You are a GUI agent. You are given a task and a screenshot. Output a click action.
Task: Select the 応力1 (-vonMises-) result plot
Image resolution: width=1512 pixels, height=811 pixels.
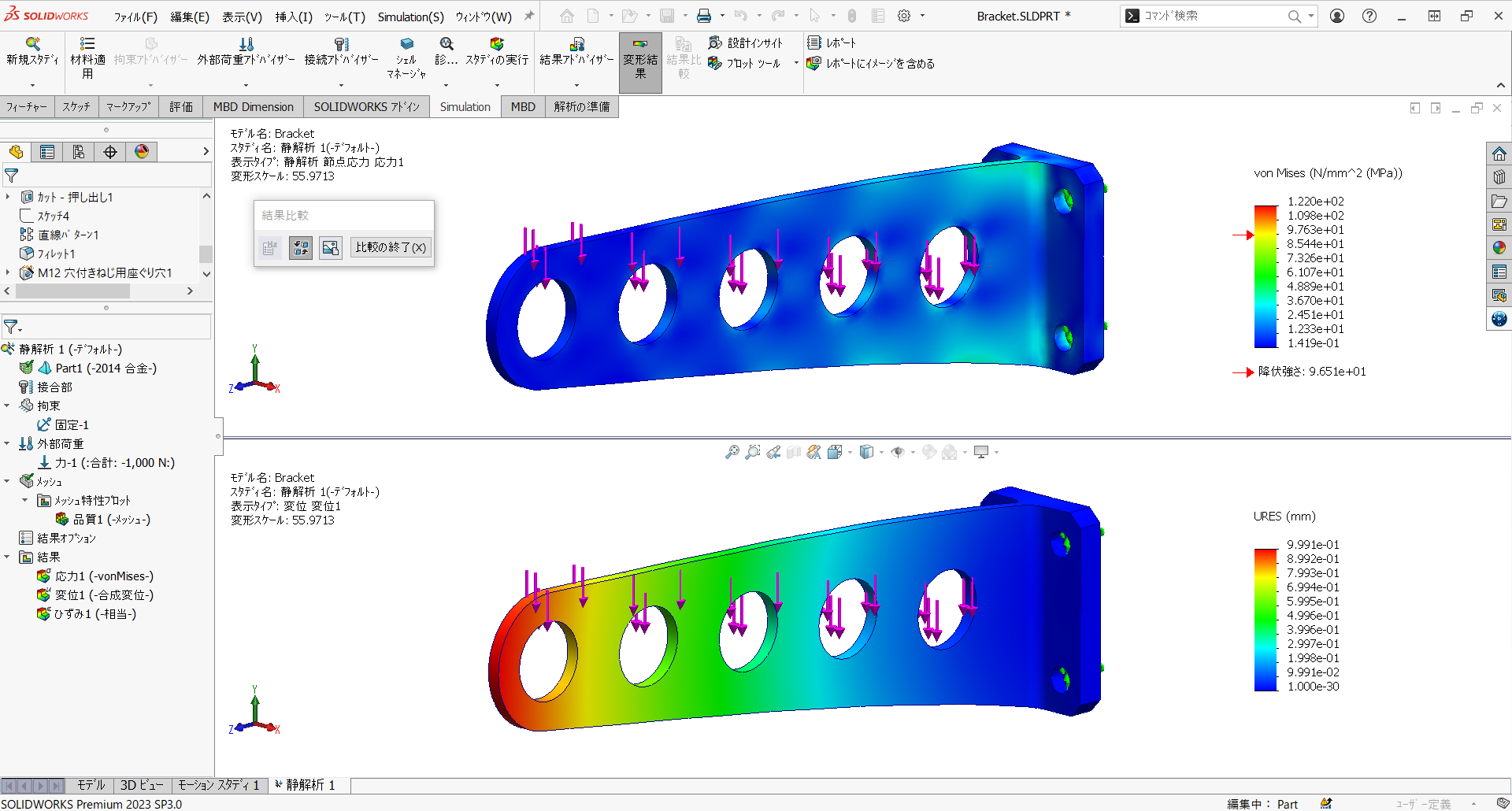click(95, 576)
